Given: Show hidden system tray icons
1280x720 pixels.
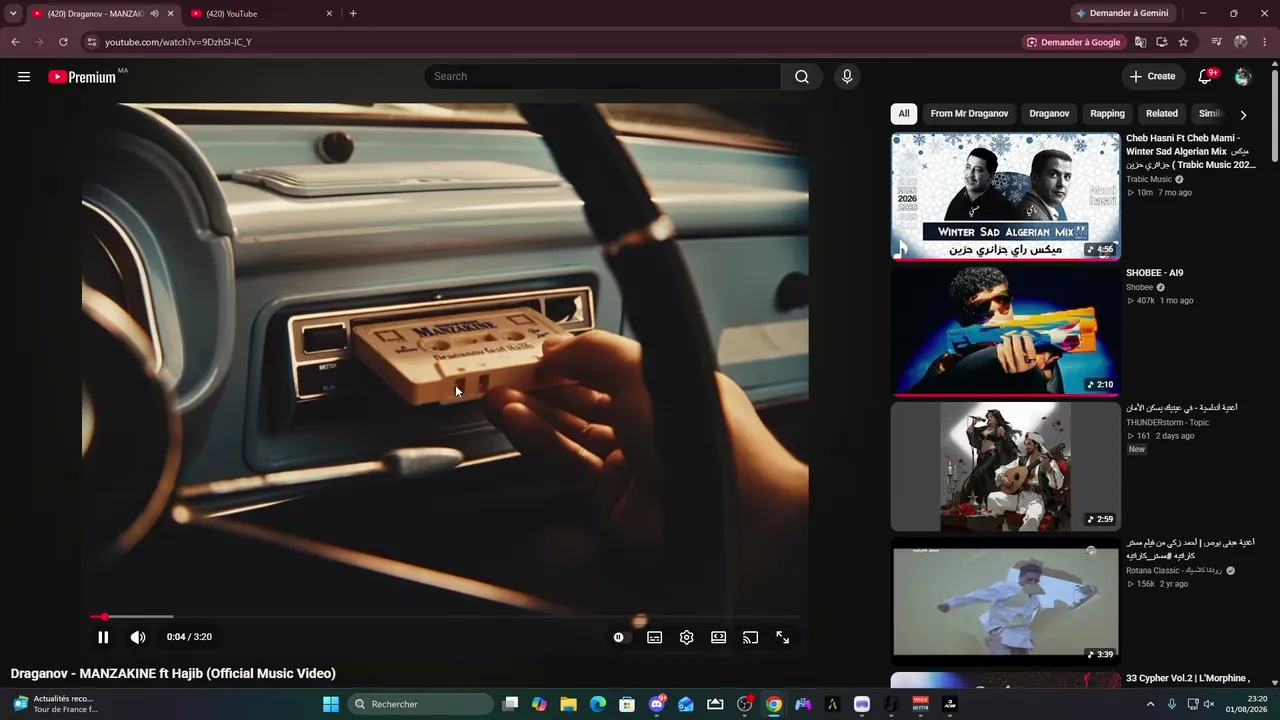Looking at the screenshot, I should click(1150, 704).
